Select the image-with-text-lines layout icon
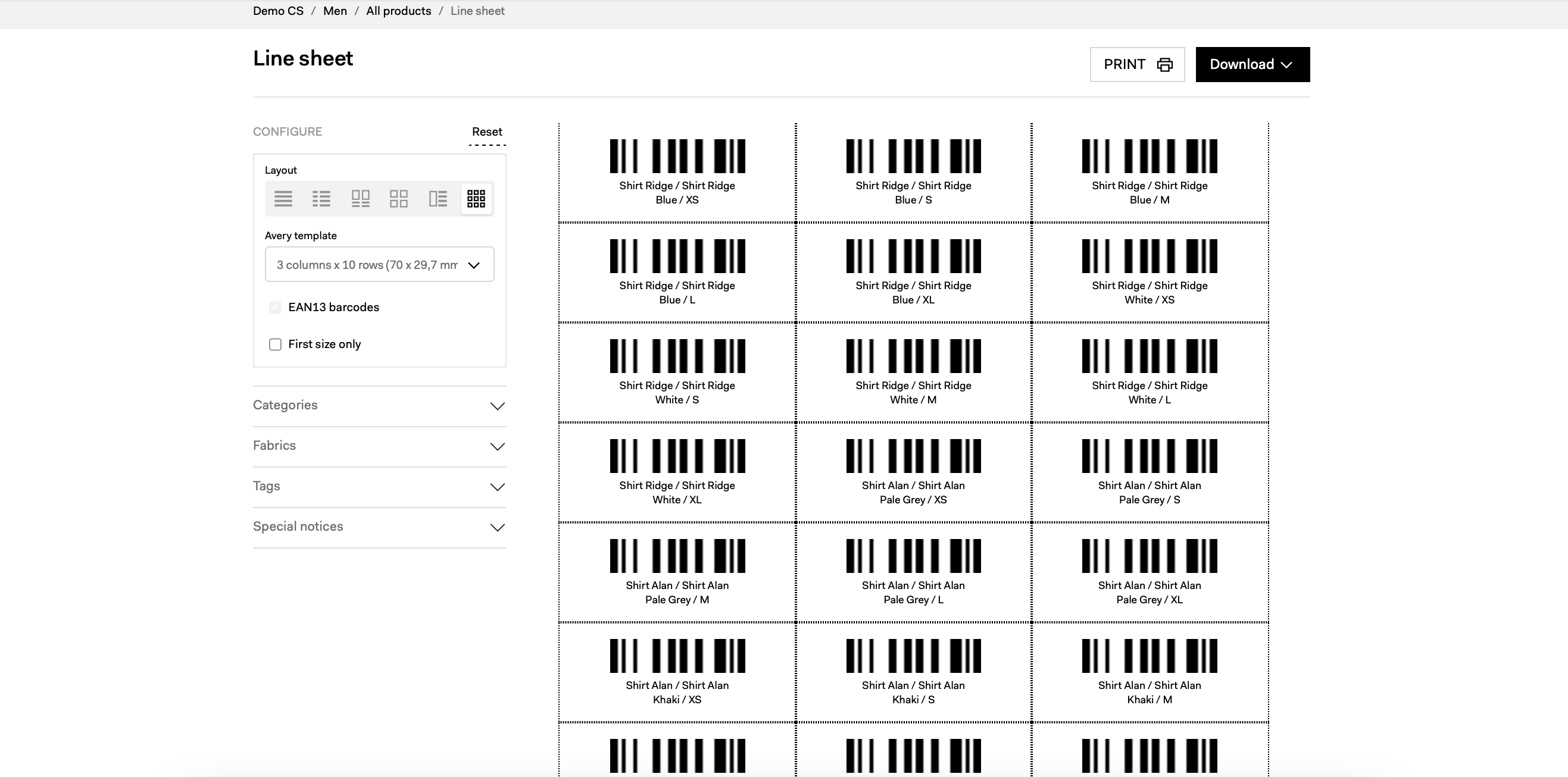Image resolution: width=1568 pixels, height=777 pixels. pos(438,198)
